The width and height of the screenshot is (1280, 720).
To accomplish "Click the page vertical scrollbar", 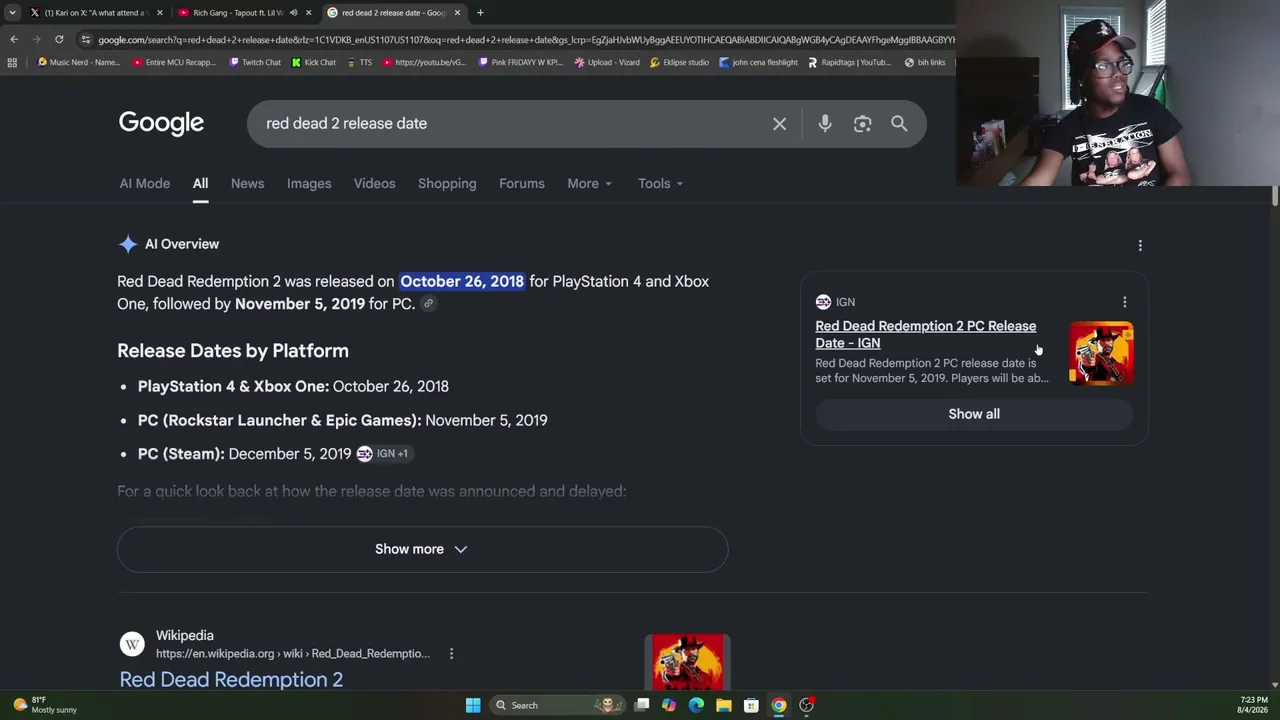I will 1275,196.
